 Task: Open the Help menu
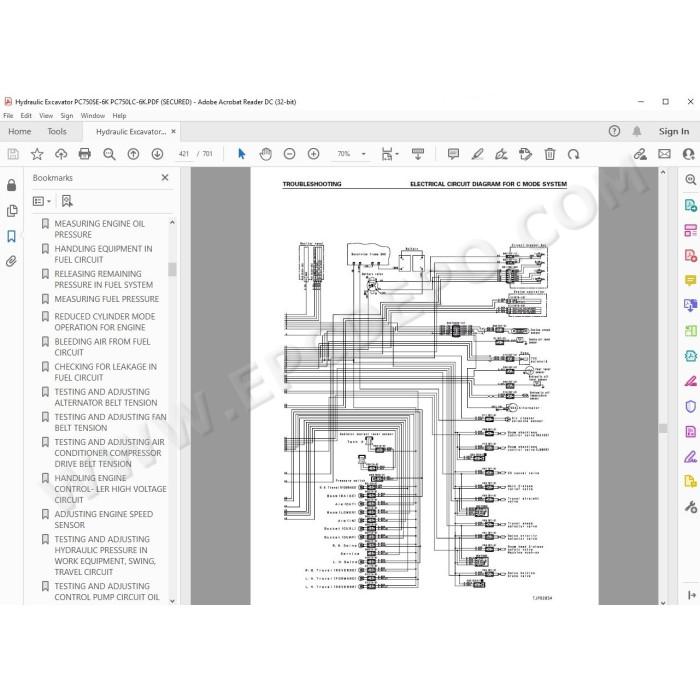click(119, 116)
